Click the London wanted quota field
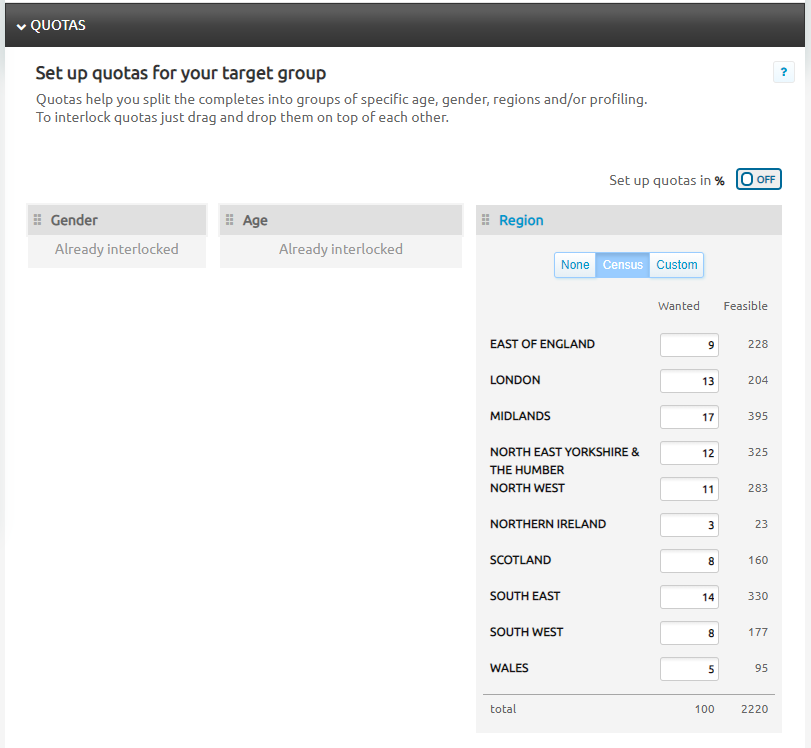Image resolution: width=811 pixels, height=748 pixels. coord(689,381)
